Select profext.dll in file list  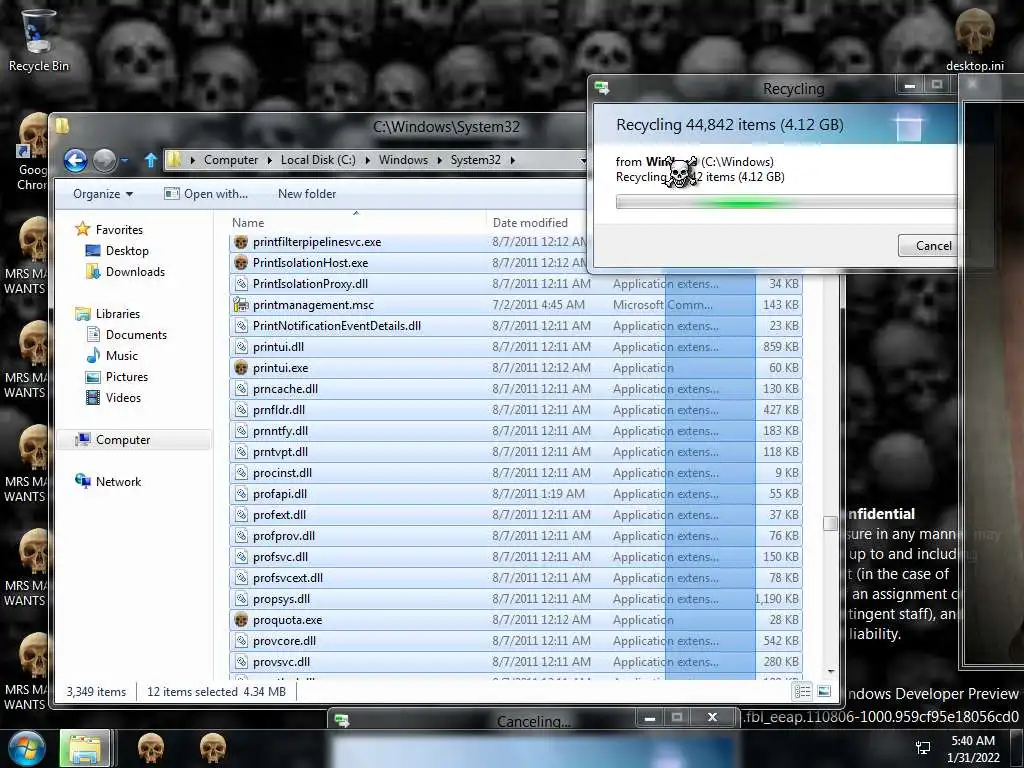(516, 515)
